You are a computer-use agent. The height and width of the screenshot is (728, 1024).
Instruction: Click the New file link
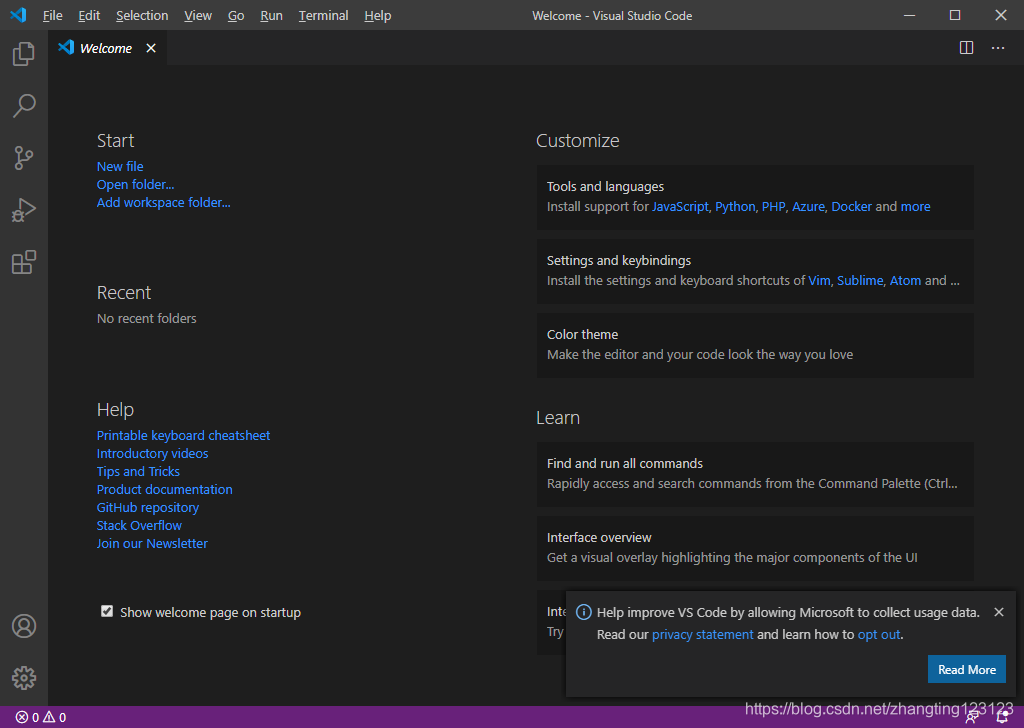pyautogui.click(x=120, y=166)
